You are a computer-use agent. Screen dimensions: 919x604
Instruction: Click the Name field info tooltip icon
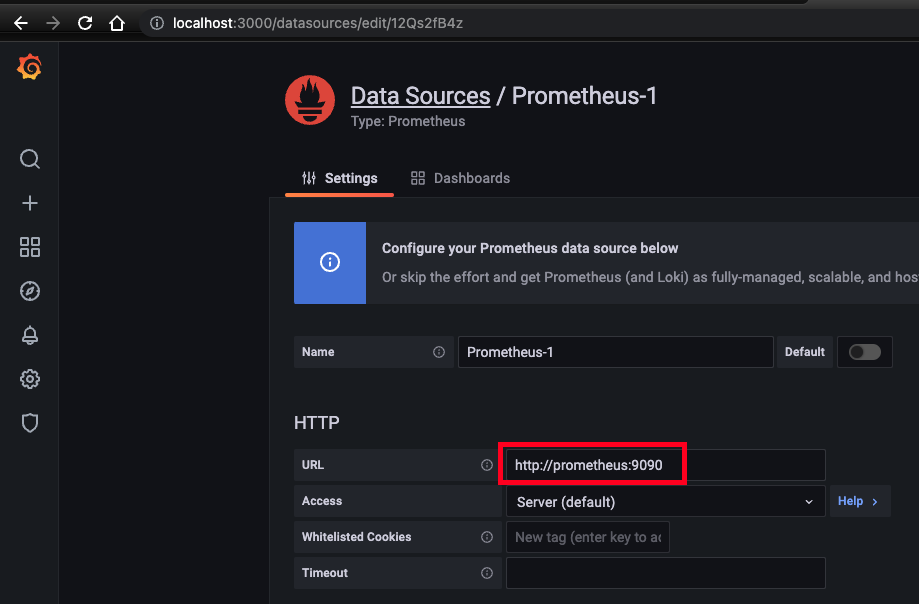click(x=439, y=351)
